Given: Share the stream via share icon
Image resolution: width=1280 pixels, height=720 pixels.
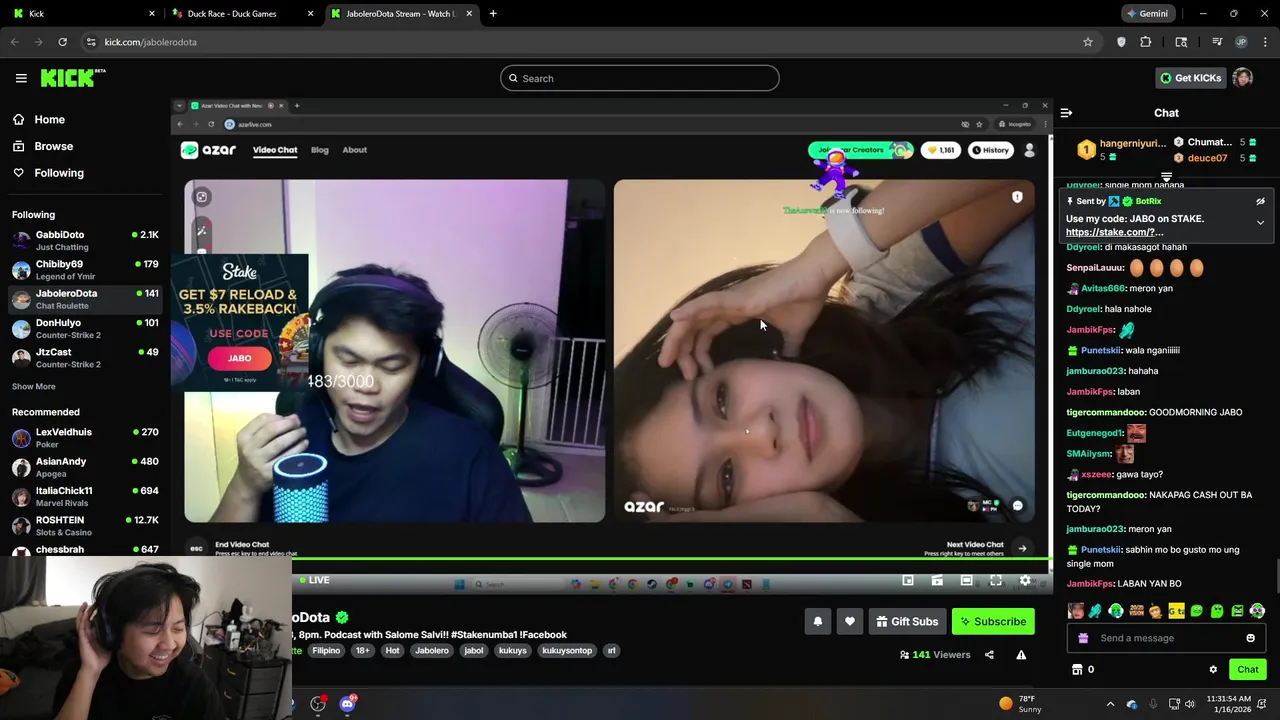Looking at the screenshot, I should click(x=989, y=655).
